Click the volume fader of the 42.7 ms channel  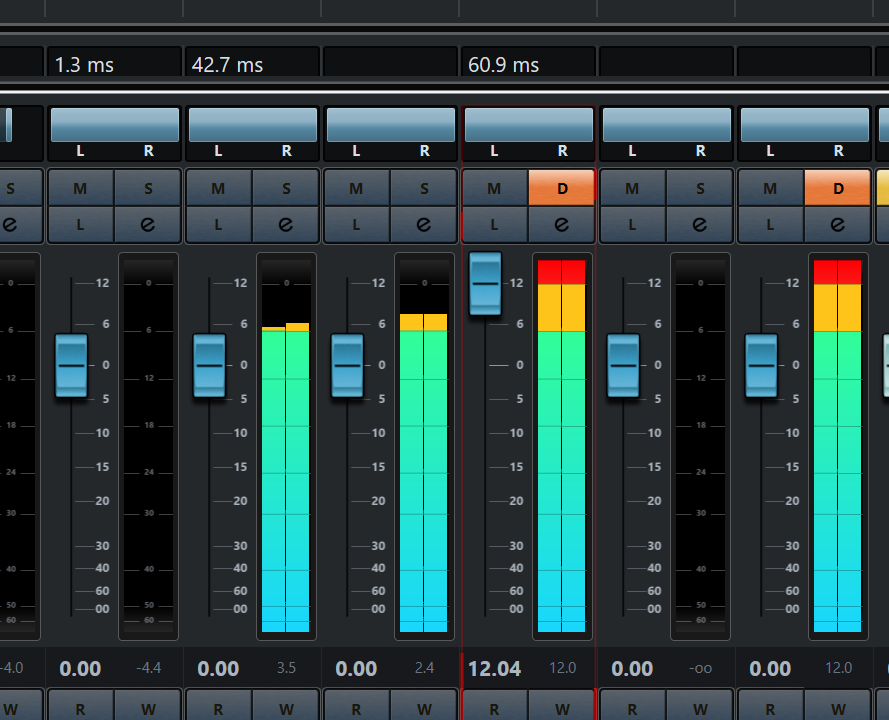coord(209,366)
